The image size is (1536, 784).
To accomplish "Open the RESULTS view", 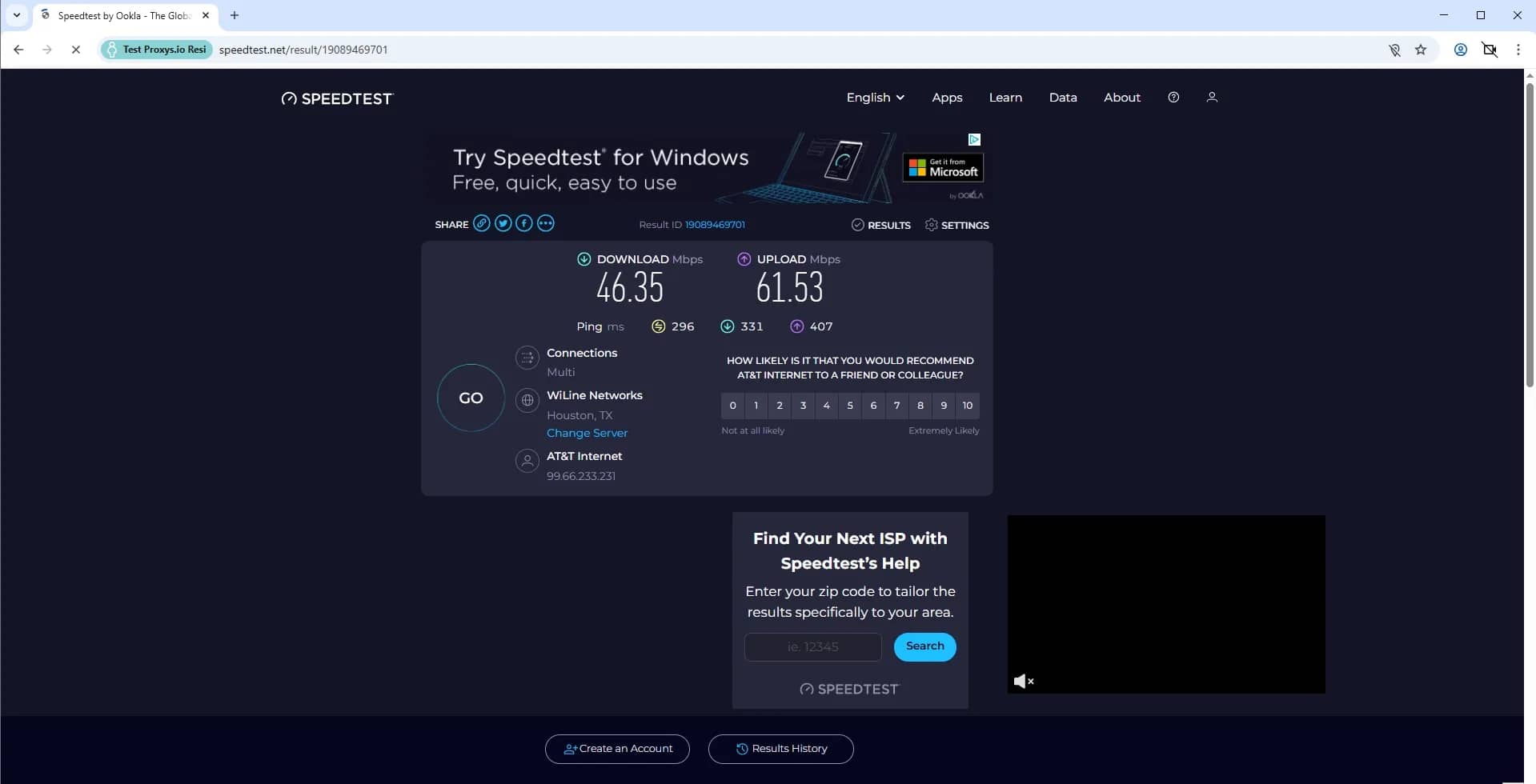I will pos(881,225).
